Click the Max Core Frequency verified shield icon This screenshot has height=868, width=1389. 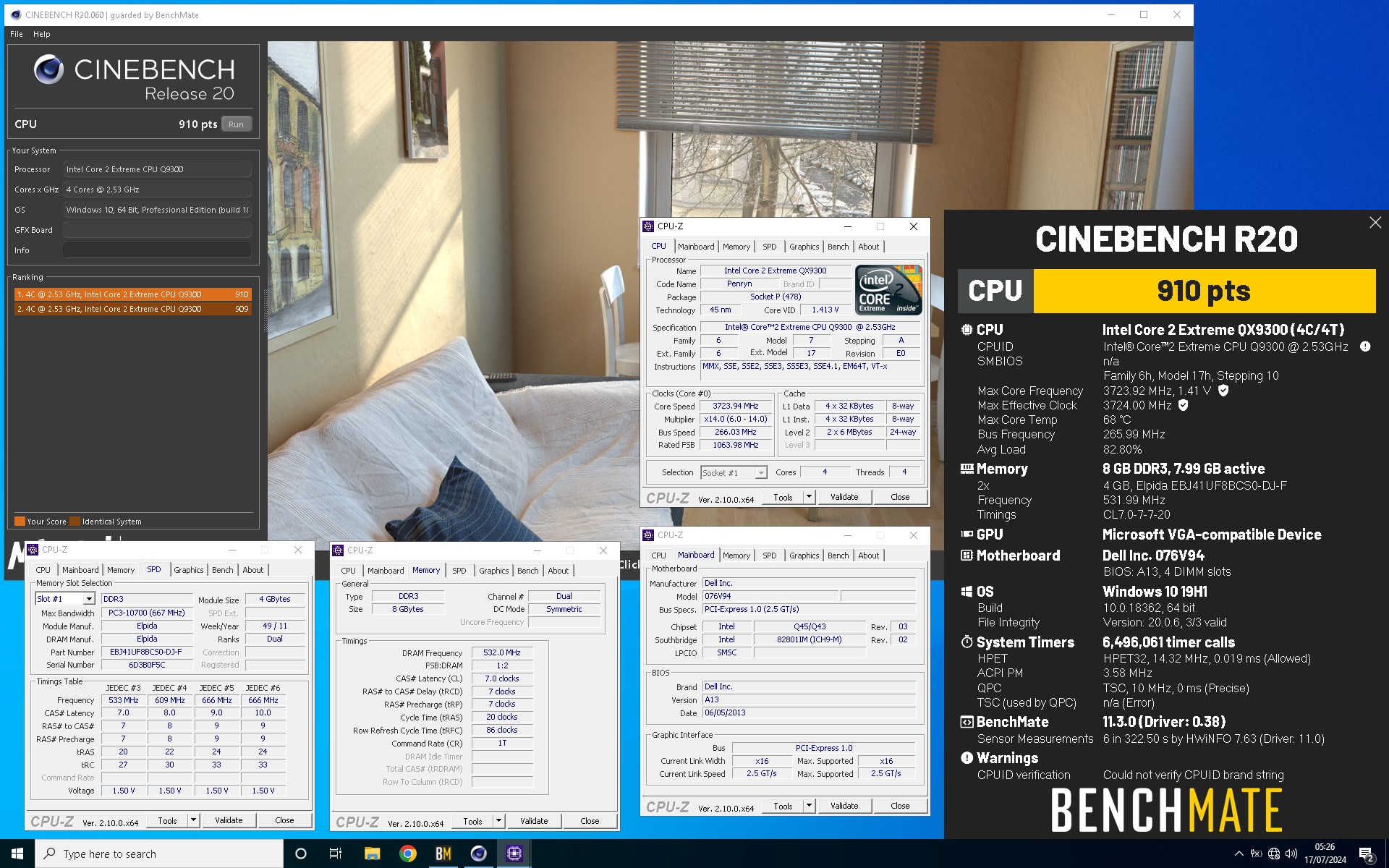click(x=1223, y=391)
